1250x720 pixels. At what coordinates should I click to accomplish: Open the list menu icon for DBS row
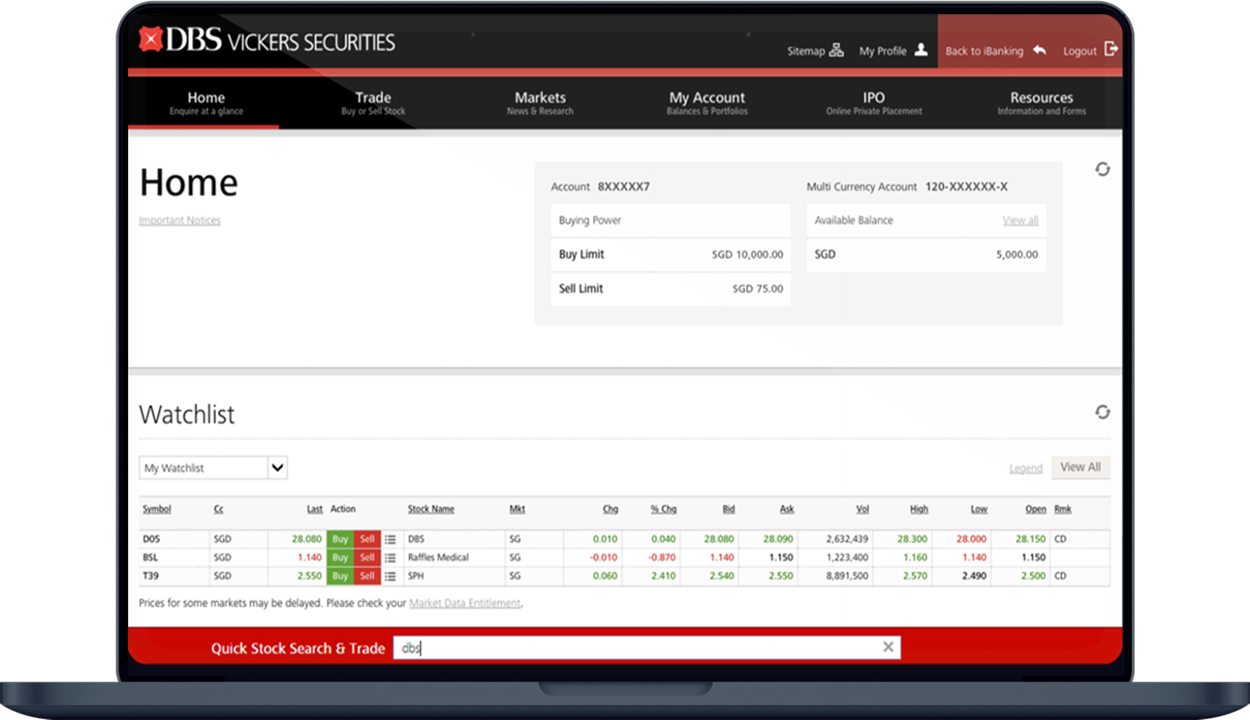[x=390, y=539]
